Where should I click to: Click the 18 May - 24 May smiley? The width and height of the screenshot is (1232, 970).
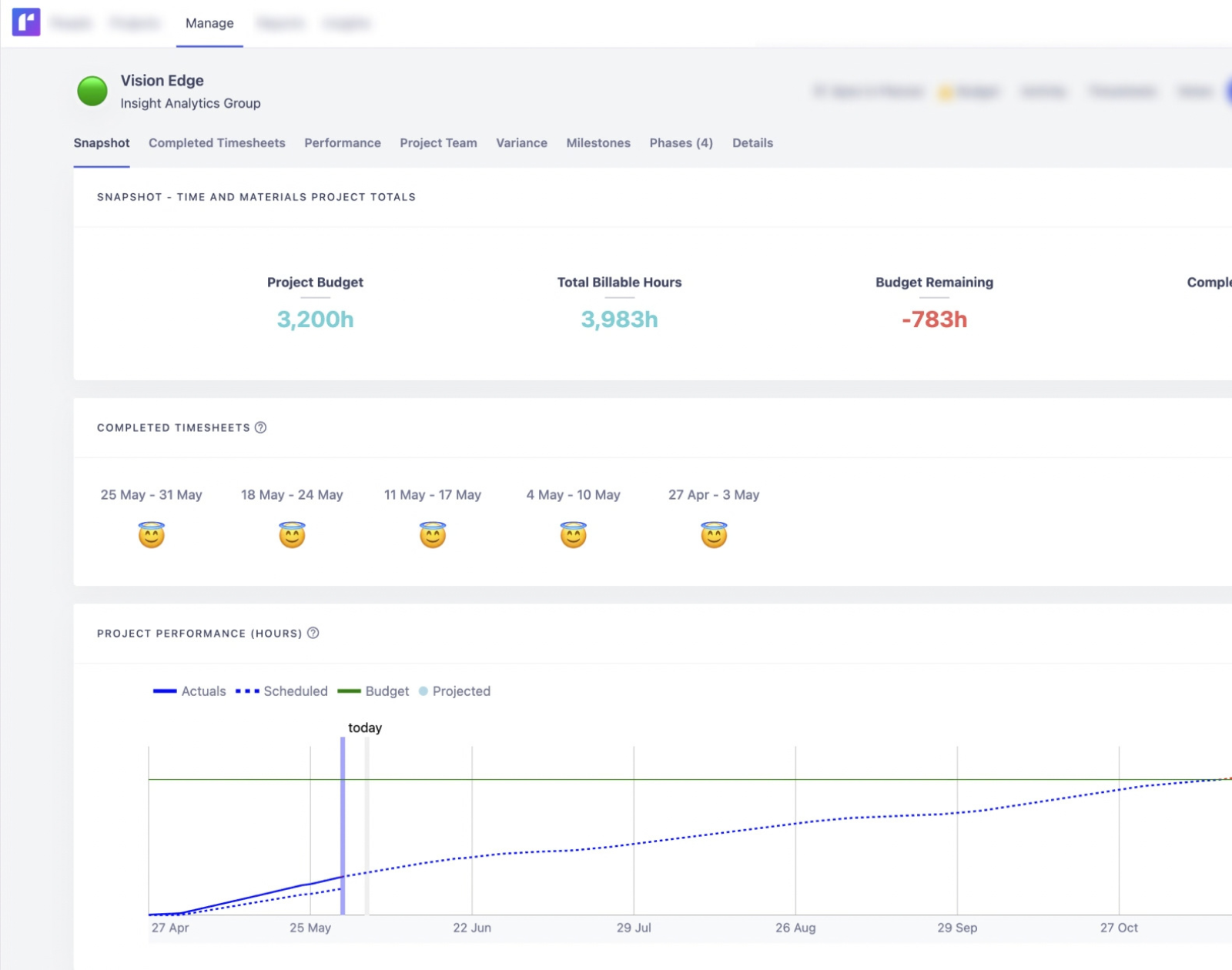pyautogui.click(x=292, y=534)
